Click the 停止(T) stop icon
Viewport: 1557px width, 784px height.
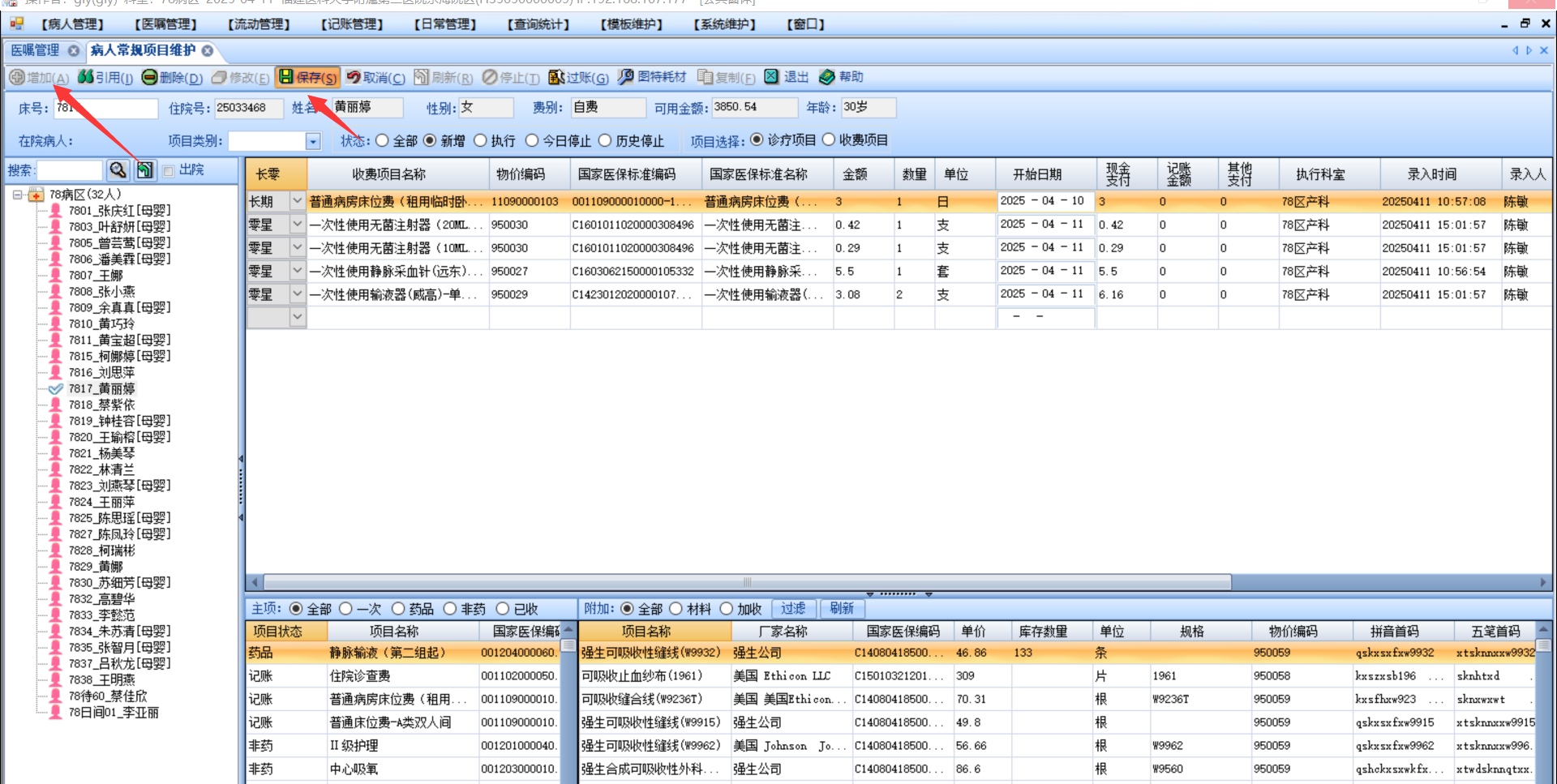490,77
